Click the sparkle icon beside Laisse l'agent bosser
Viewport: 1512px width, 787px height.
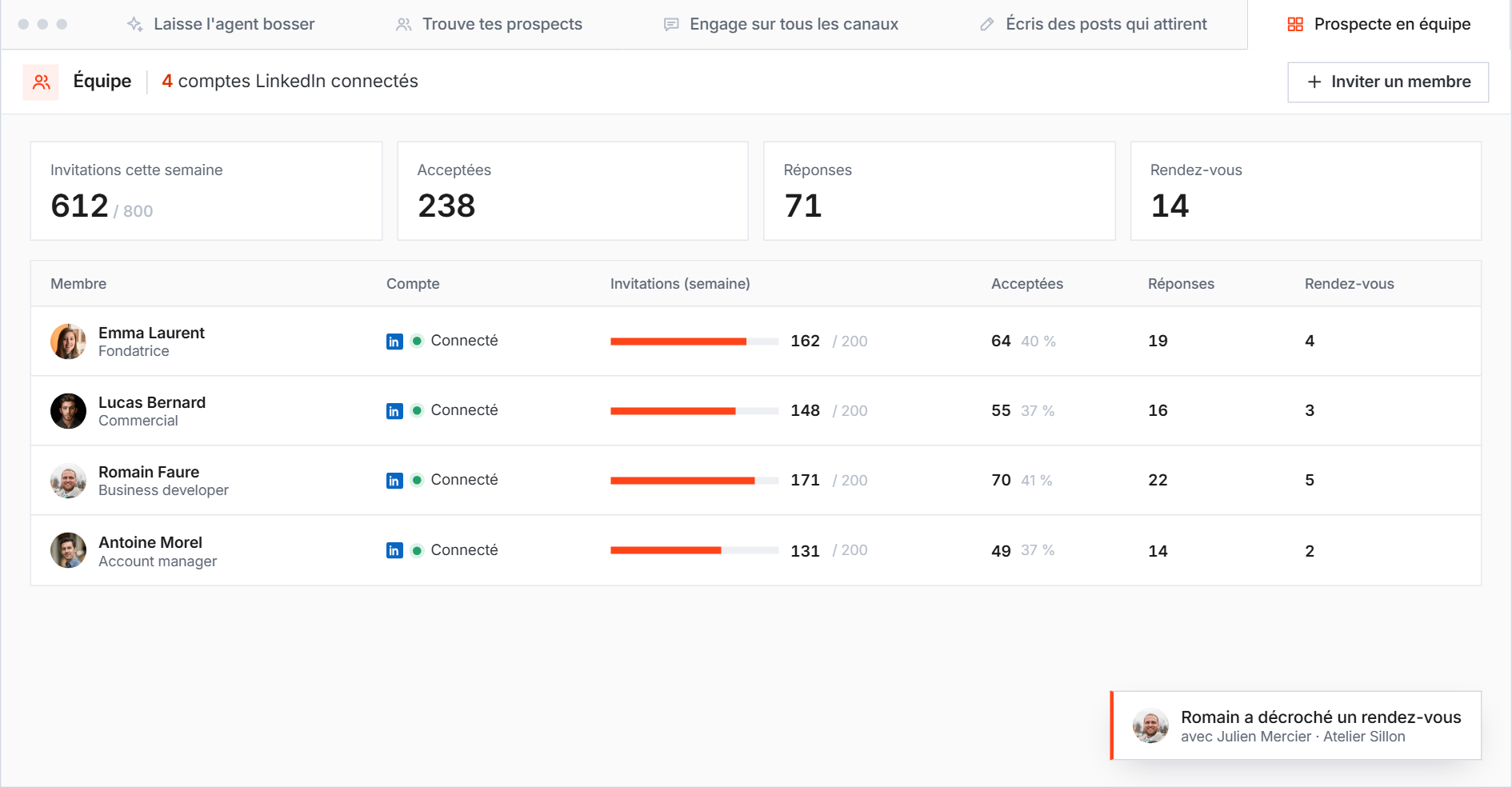point(135,24)
